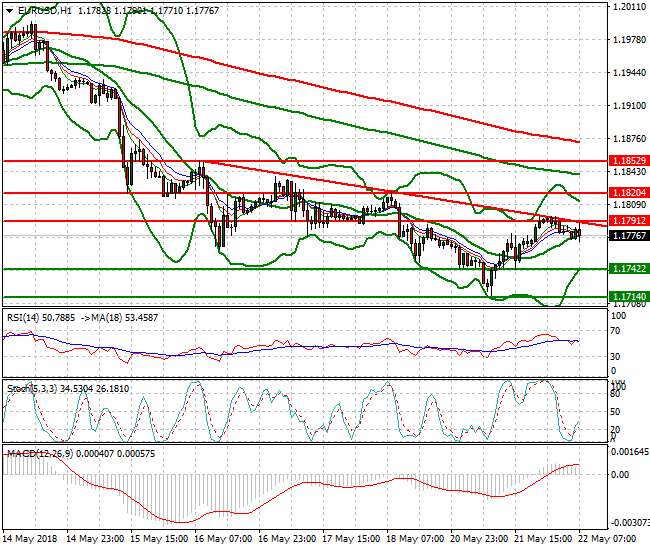Image resolution: width=650 pixels, height=550 pixels.
Task: Click the 16 May 07:00 time label
Action: (223, 539)
